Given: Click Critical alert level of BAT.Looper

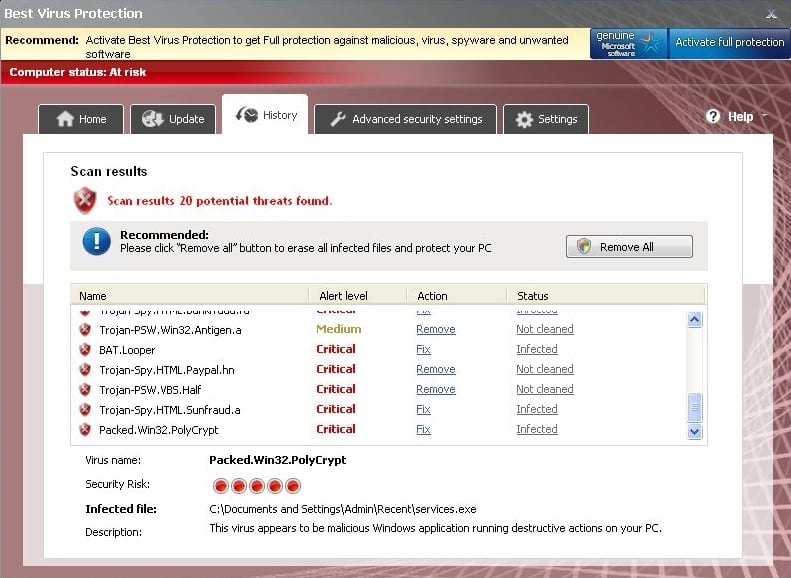Looking at the screenshot, I should coord(336,349).
